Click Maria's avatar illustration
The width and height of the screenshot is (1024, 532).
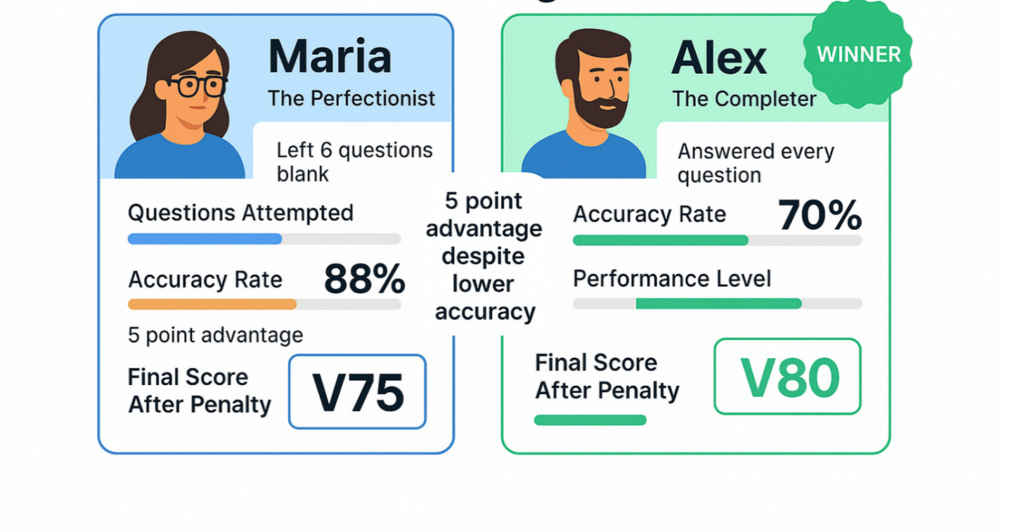181,108
